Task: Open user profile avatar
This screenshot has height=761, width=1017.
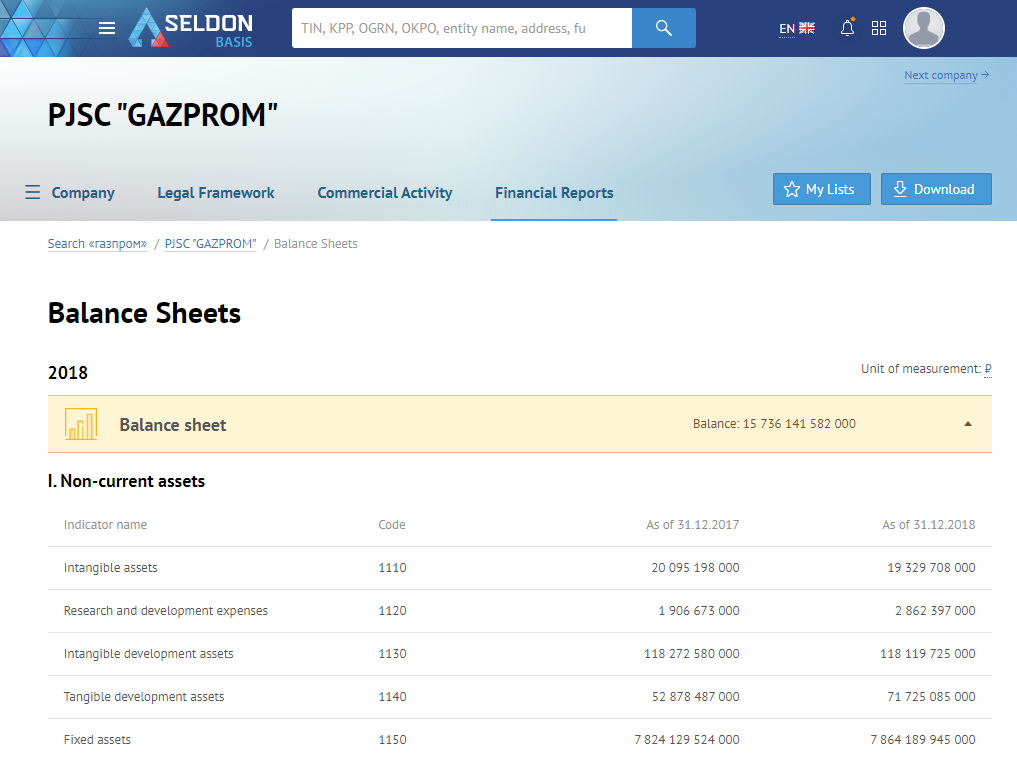Action: 924,28
